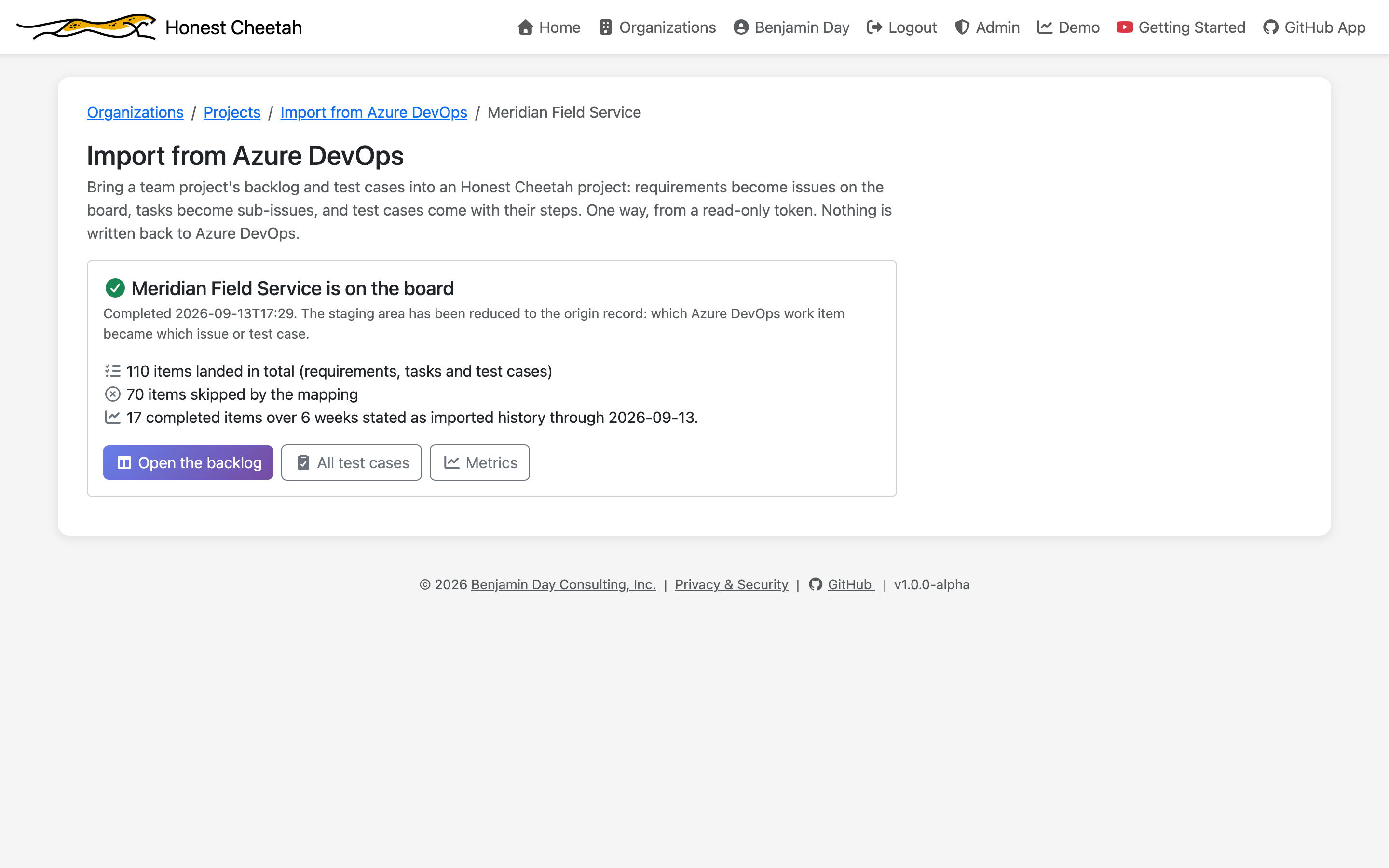This screenshot has width=1389, height=868.
Task: Click the Organizations building icon
Action: (x=606, y=27)
